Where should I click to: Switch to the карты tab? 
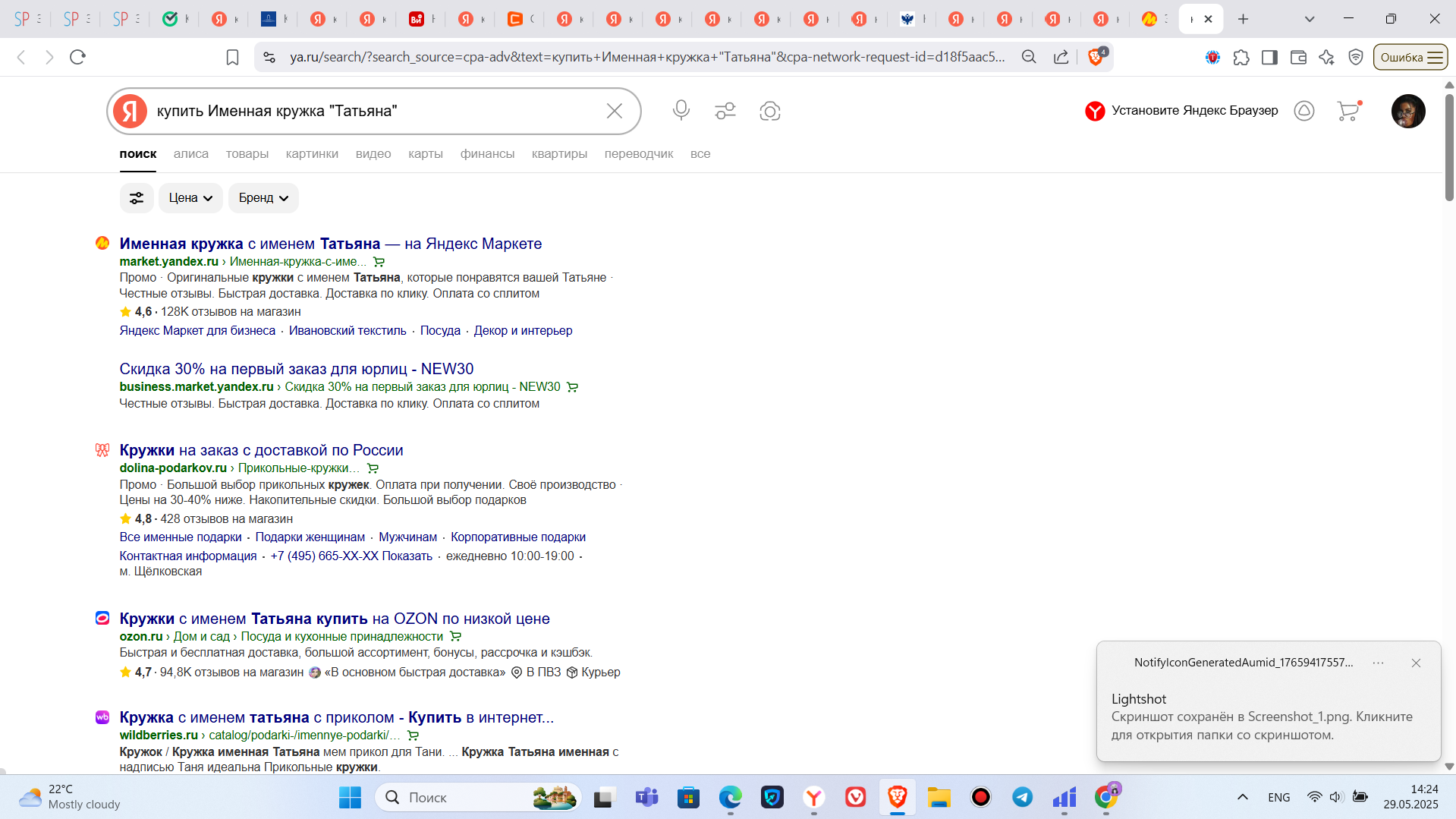click(x=426, y=153)
